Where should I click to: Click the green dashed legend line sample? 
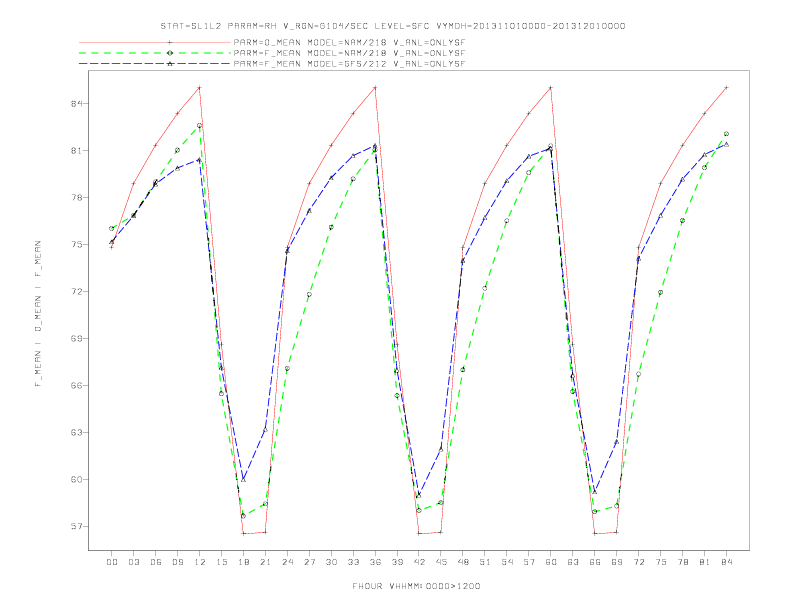(155, 53)
